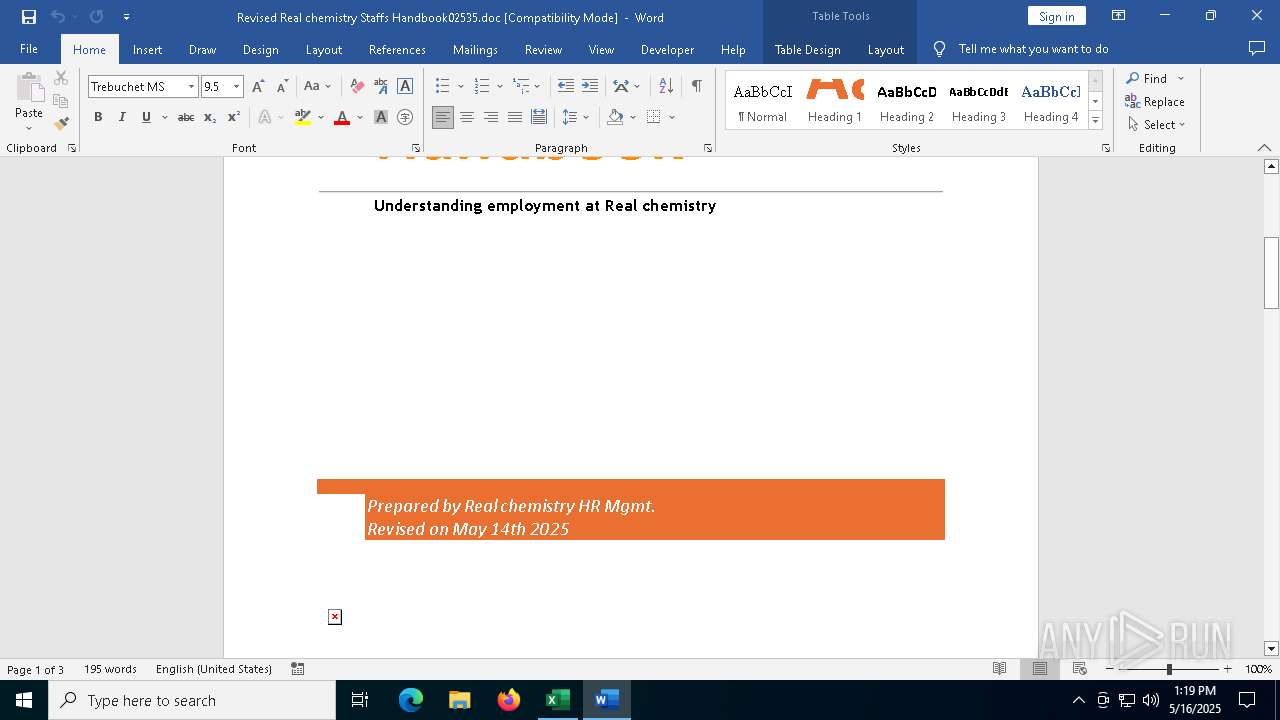1280x720 pixels.
Task: Click the Character Shading icon
Action: [x=381, y=117]
